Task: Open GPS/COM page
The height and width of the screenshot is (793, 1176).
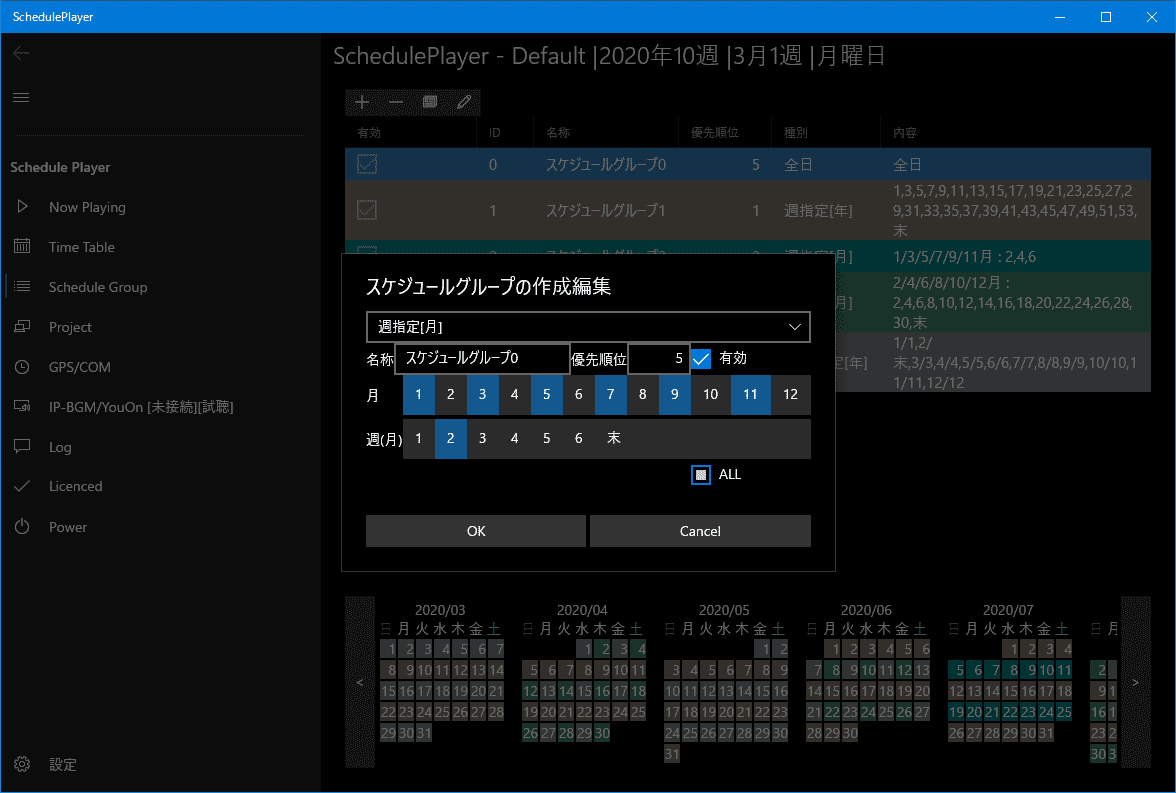Action: point(80,367)
